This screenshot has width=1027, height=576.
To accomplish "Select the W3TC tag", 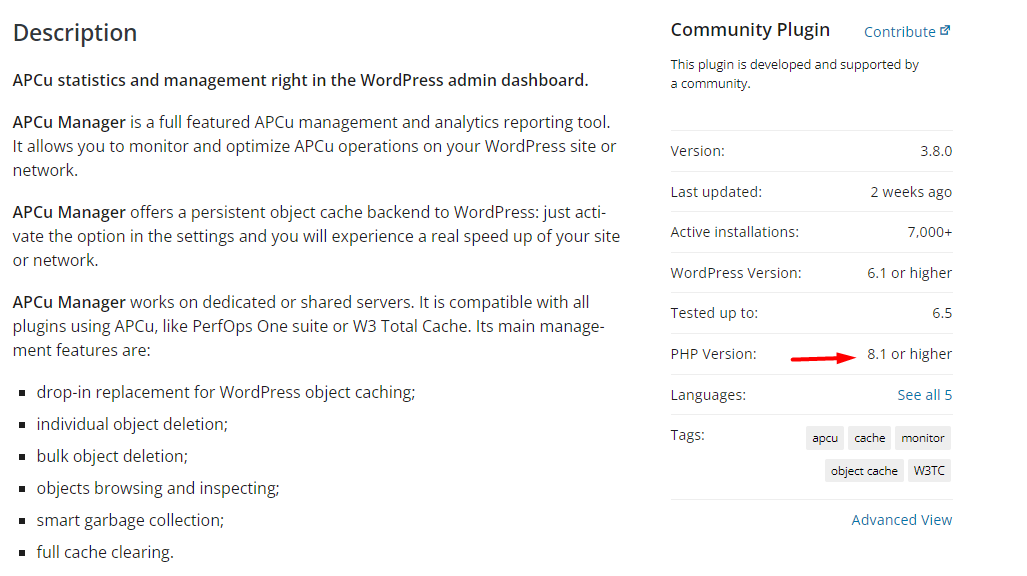I will (x=929, y=470).
